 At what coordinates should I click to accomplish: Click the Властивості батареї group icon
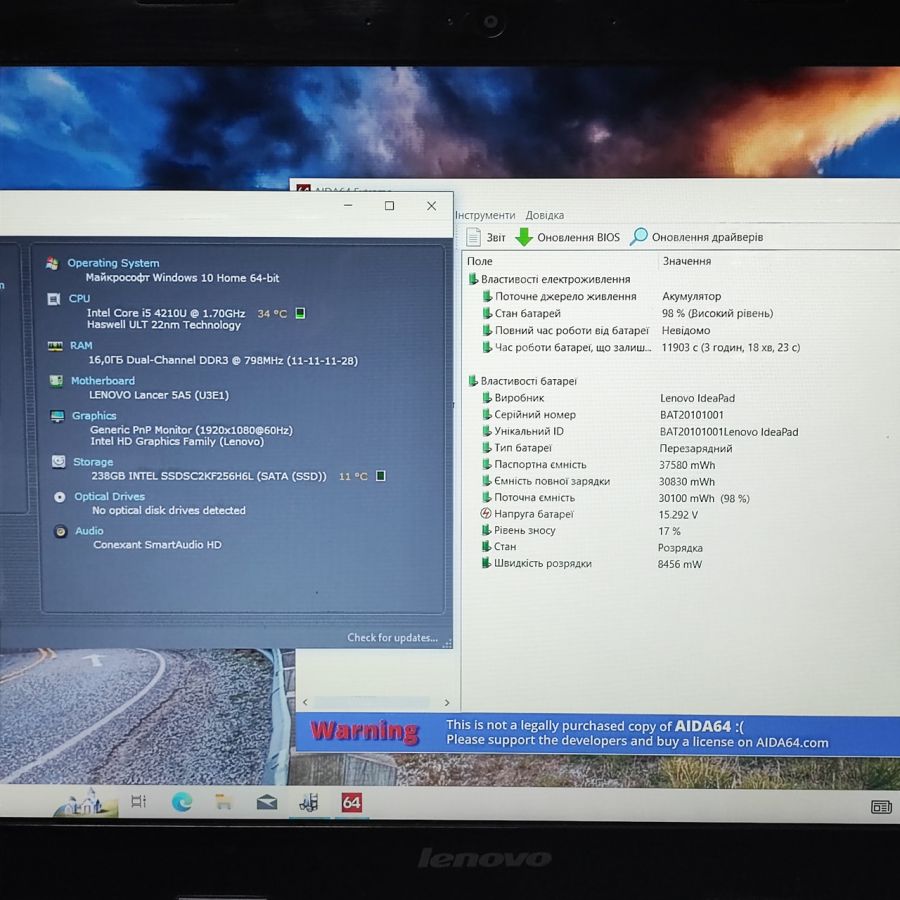click(x=473, y=381)
